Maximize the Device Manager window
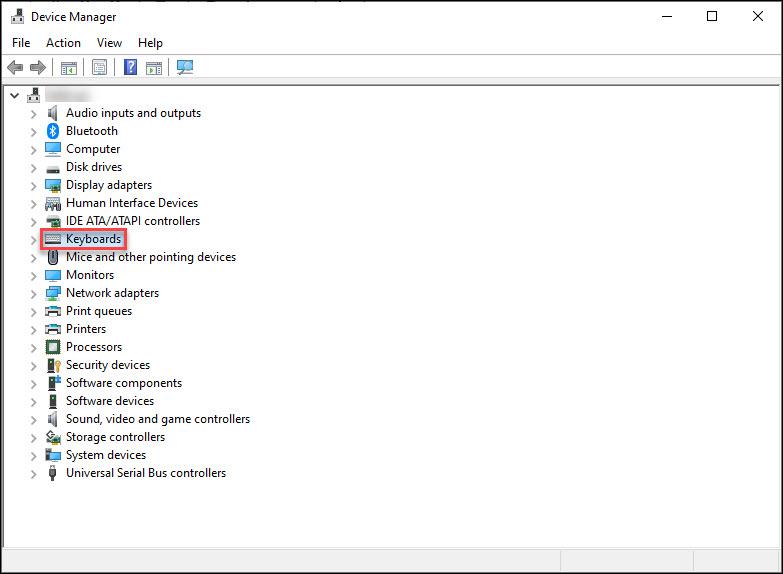 712,16
